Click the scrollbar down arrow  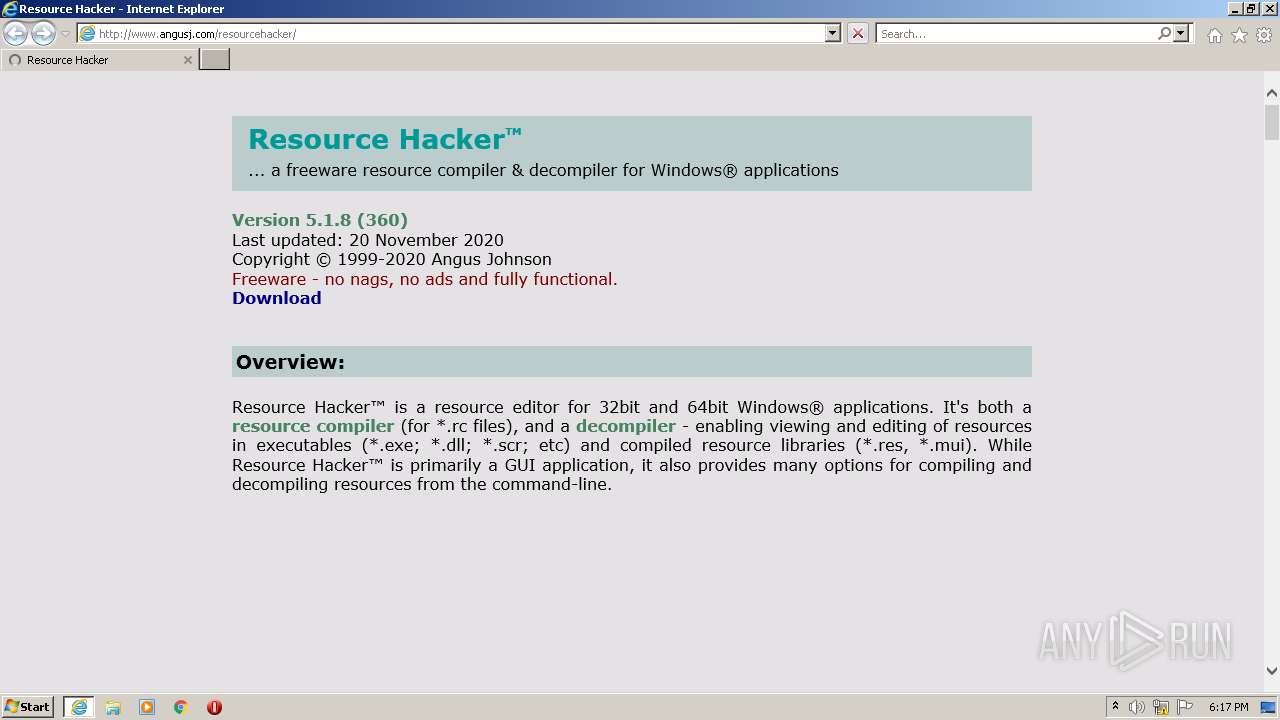coord(1272,672)
